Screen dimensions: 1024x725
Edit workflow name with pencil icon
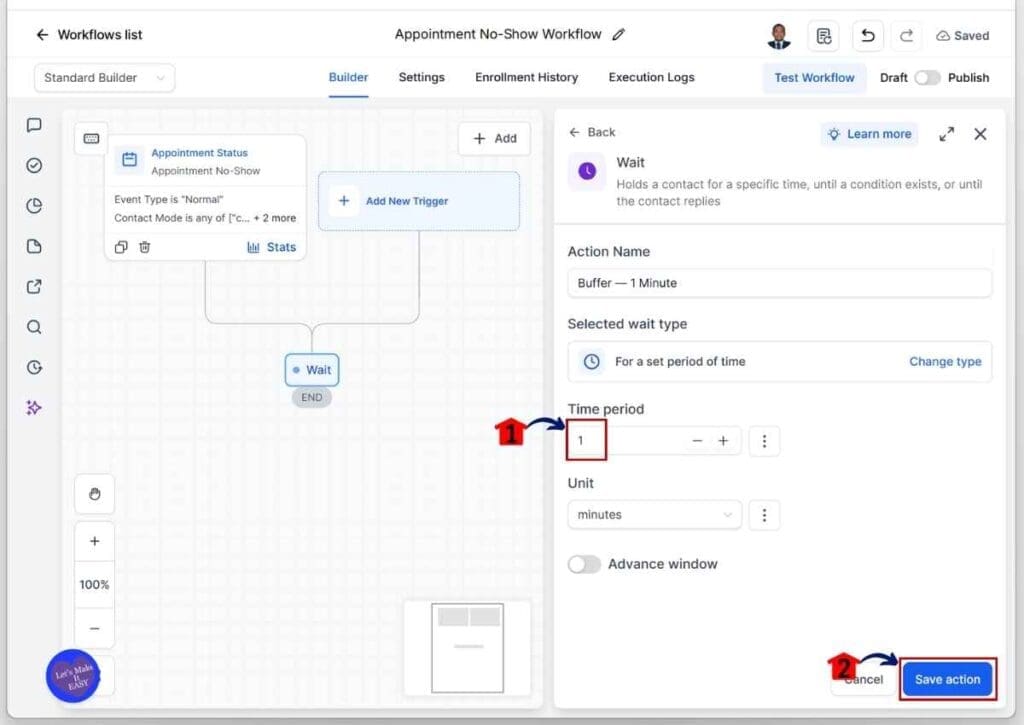(618, 35)
